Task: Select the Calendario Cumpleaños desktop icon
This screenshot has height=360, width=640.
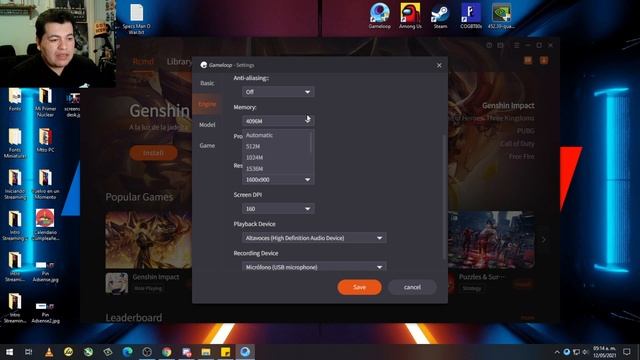Action: 45,224
